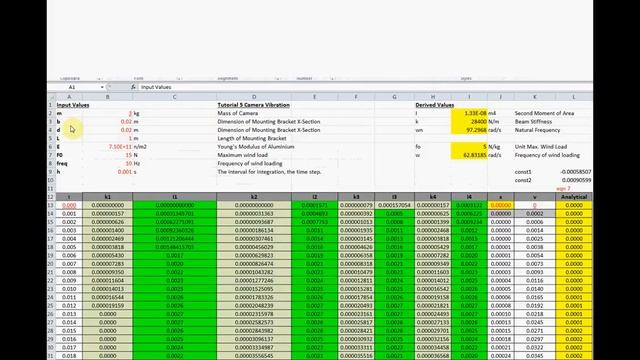Open the Name Box dropdown arrow
This screenshot has width=640, height=360.
(102, 87)
